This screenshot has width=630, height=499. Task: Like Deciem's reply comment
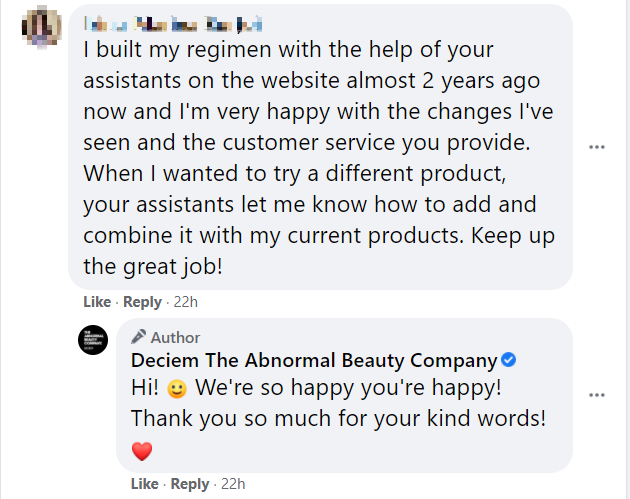coord(145,484)
